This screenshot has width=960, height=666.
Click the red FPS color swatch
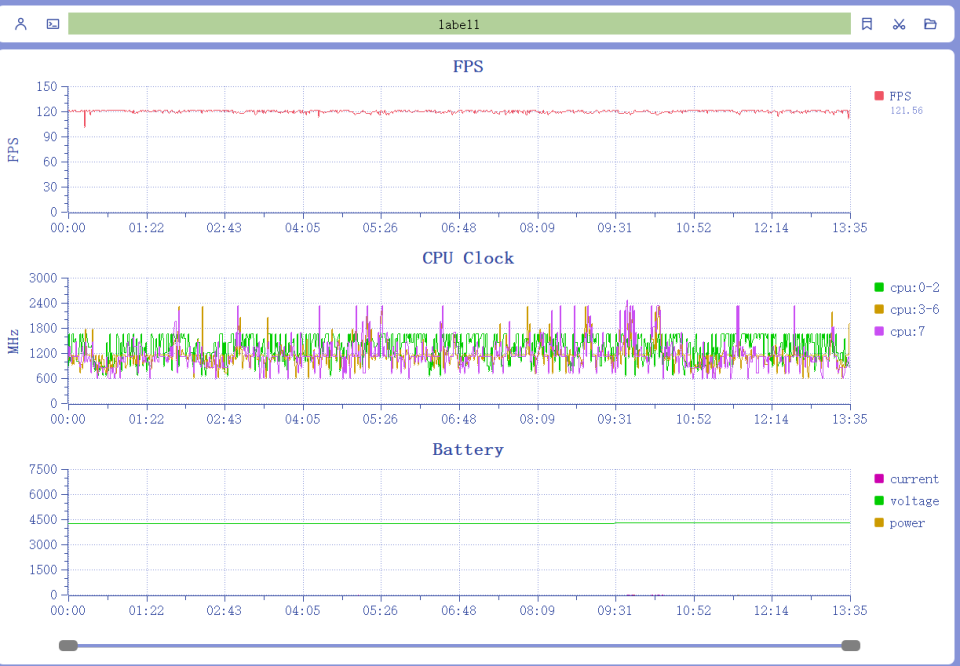point(879,96)
